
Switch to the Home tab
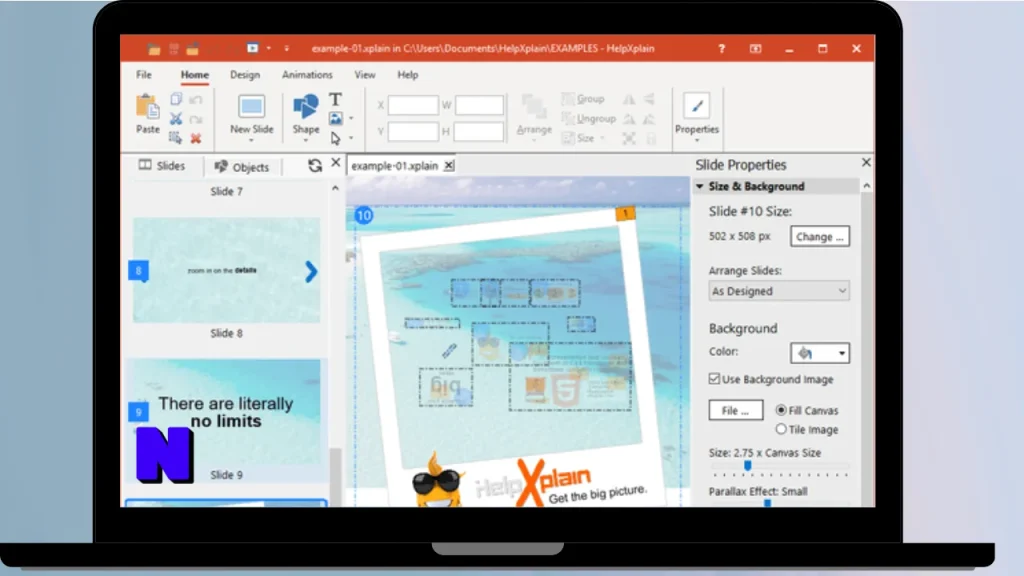[x=195, y=74]
